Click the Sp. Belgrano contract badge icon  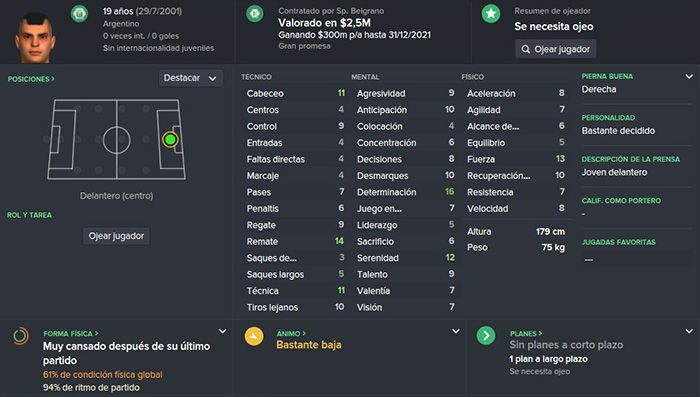tap(254, 14)
